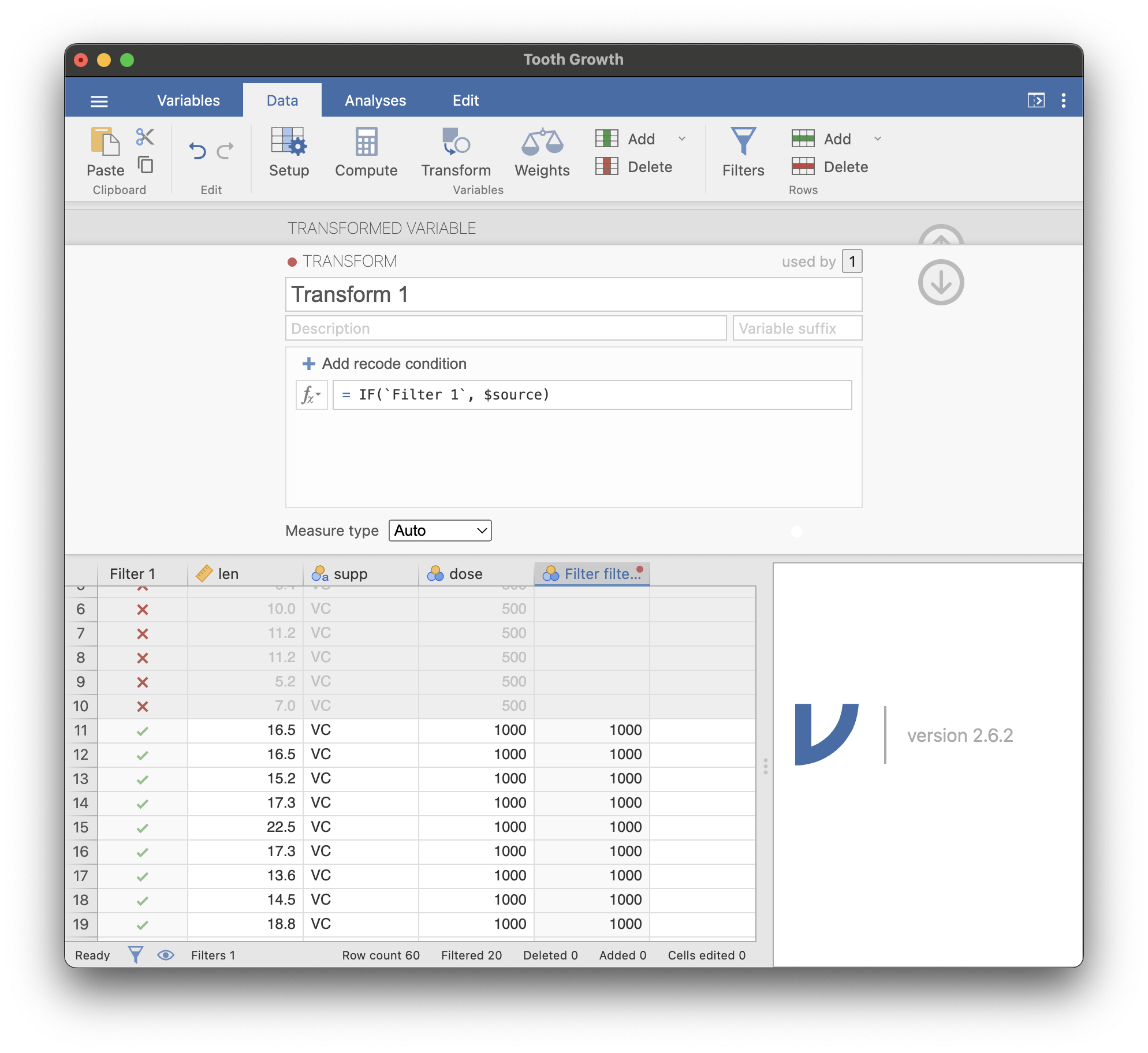
Task: Toggle the filter check mark on row 14
Action: tap(143, 804)
